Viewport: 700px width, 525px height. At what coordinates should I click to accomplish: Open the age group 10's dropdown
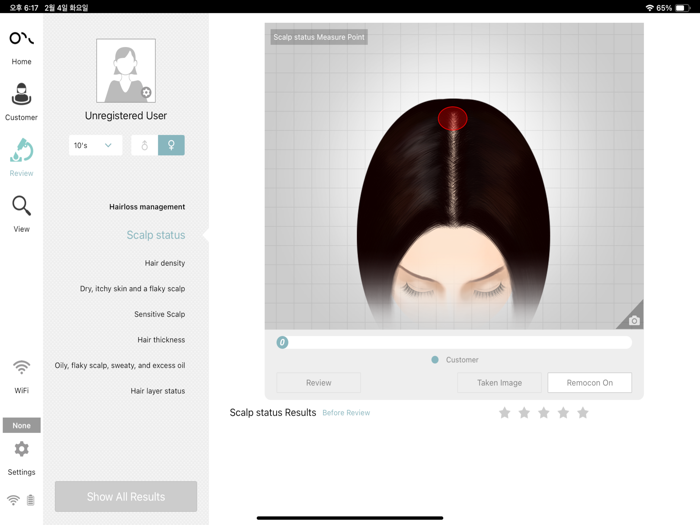click(96, 145)
